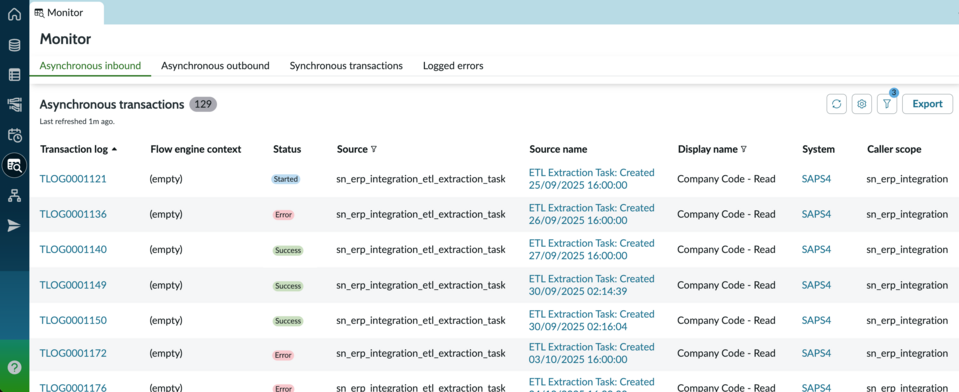Click the Error status badge for TLOG0001172
The width and height of the screenshot is (959, 392).
[283, 355]
